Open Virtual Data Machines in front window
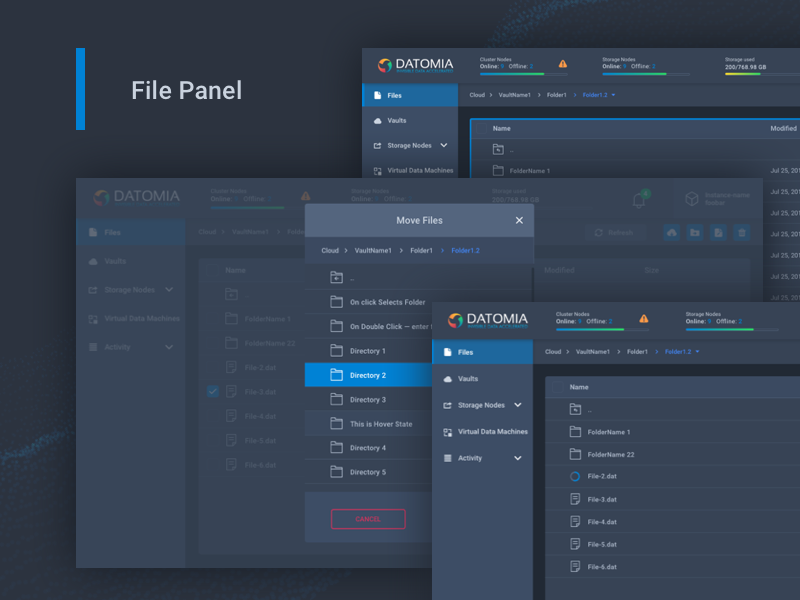Screen dimensions: 800x600 (493, 432)
